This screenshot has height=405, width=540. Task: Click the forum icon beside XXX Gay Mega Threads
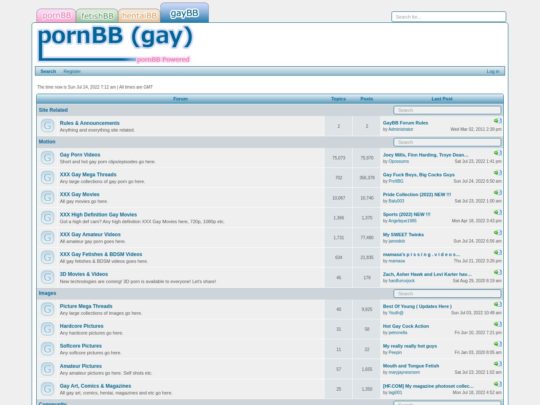point(48,178)
